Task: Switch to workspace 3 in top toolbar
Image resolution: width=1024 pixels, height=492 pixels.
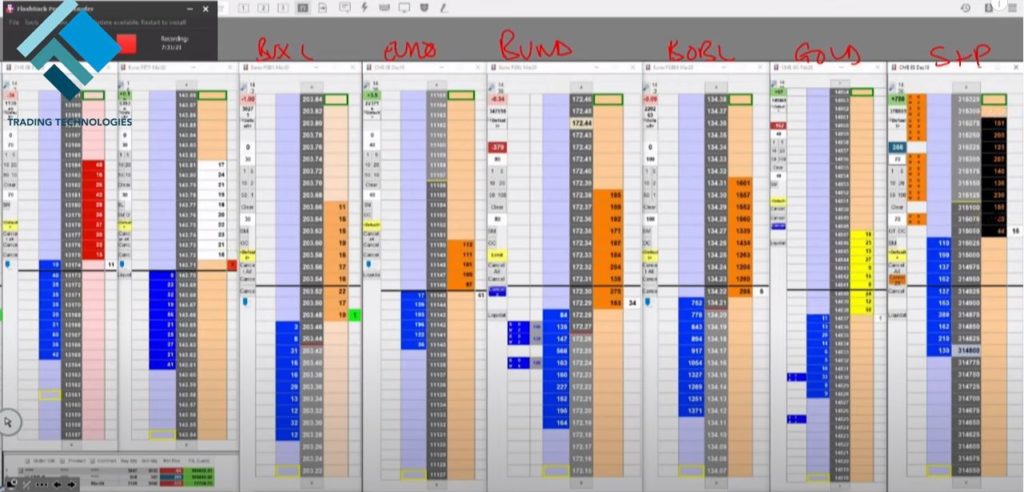Action: [x=281, y=8]
